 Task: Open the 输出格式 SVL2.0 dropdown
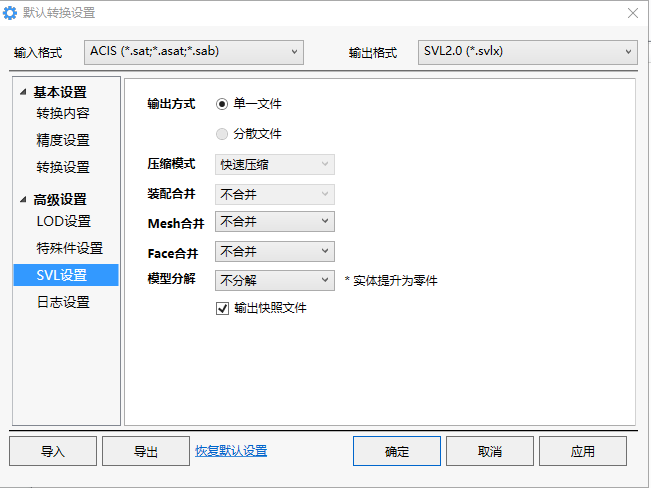coord(527,51)
